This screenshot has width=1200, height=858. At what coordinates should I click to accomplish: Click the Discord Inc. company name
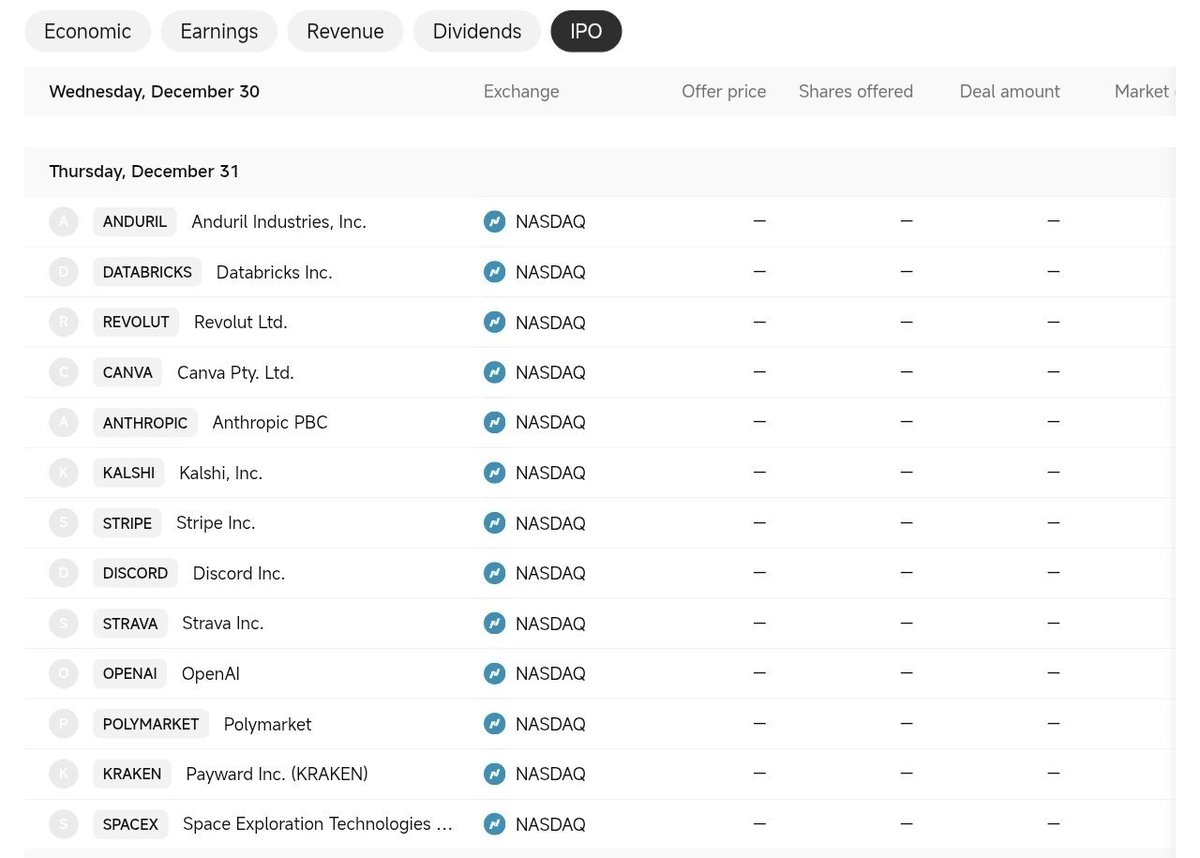click(x=239, y=573)
